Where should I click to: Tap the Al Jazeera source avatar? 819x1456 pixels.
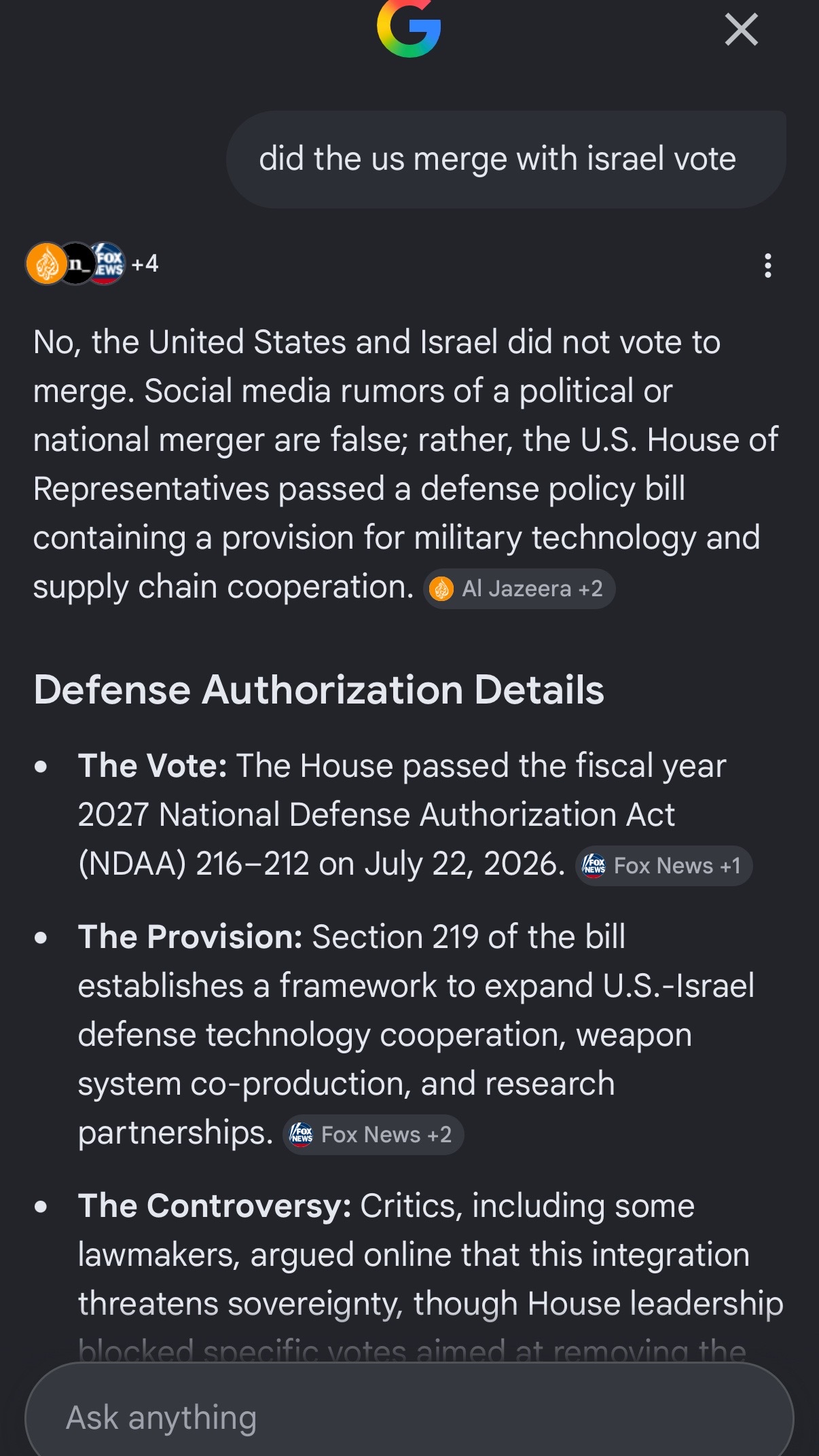point(45,263)
